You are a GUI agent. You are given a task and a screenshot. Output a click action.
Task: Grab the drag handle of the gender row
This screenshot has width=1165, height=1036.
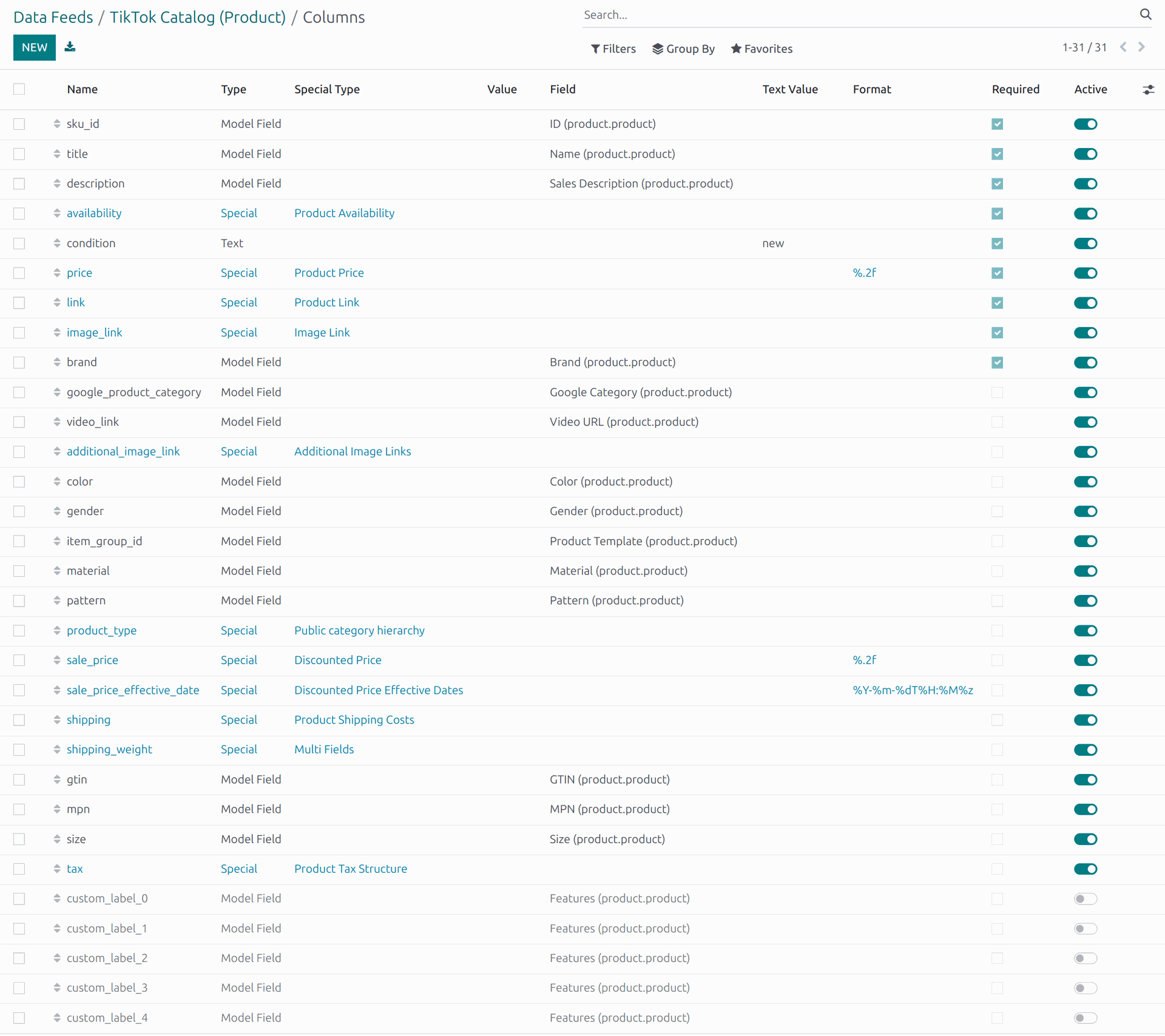57,511
